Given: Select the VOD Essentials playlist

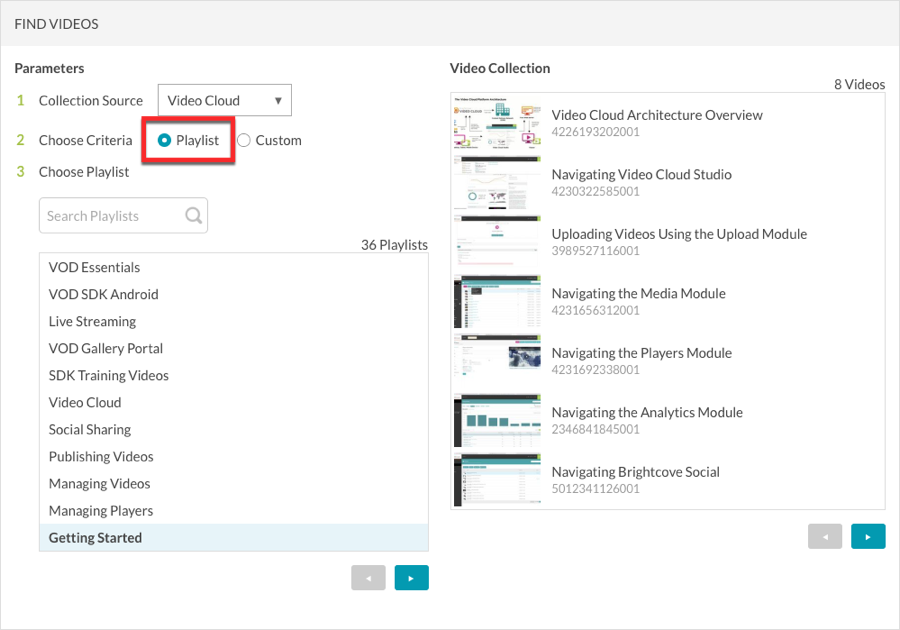Looking at the screenshot, I should [x=234, y=267].
